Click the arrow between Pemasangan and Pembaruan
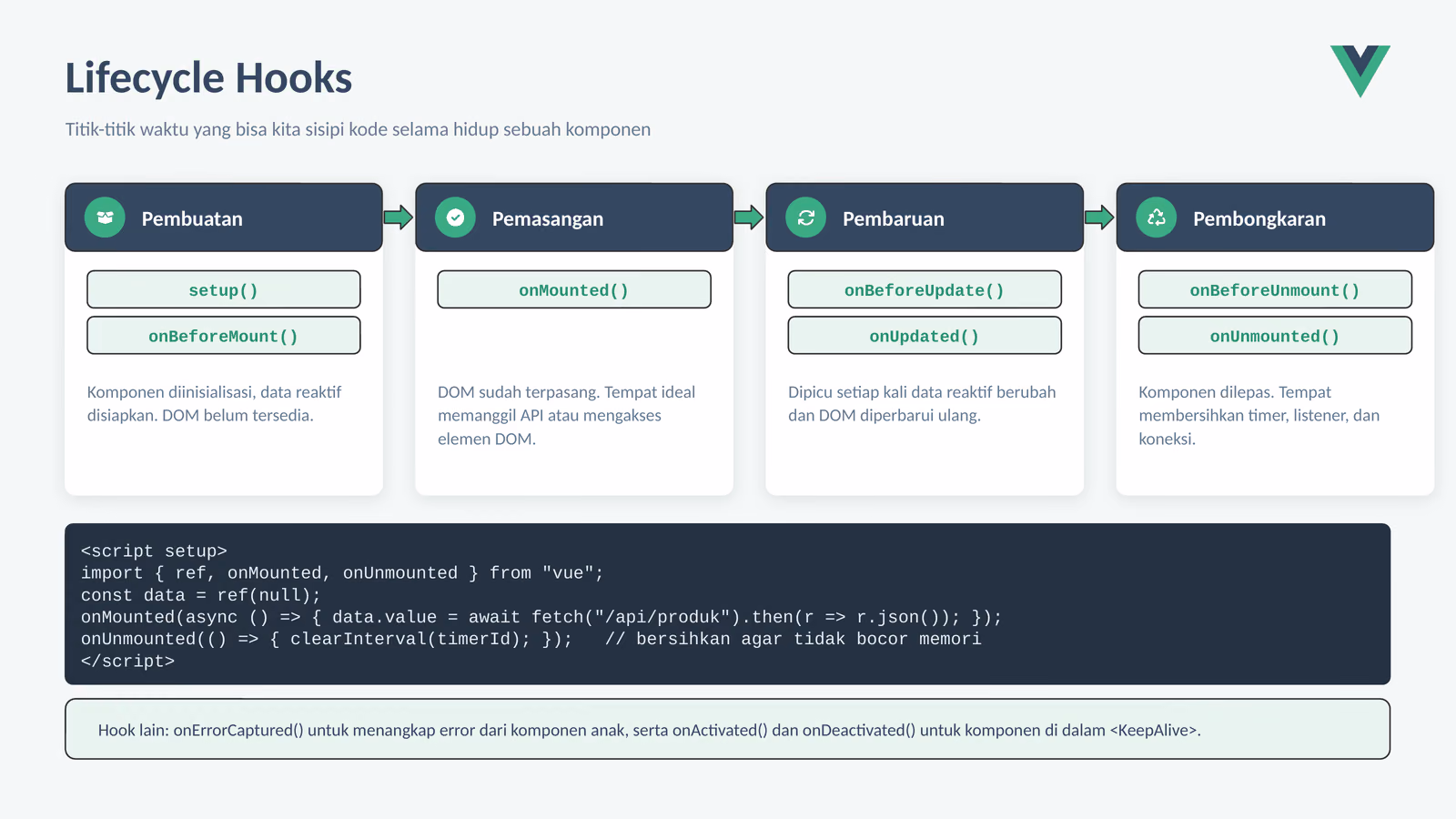Screen dimensions: 1456x819 point(749,217)
